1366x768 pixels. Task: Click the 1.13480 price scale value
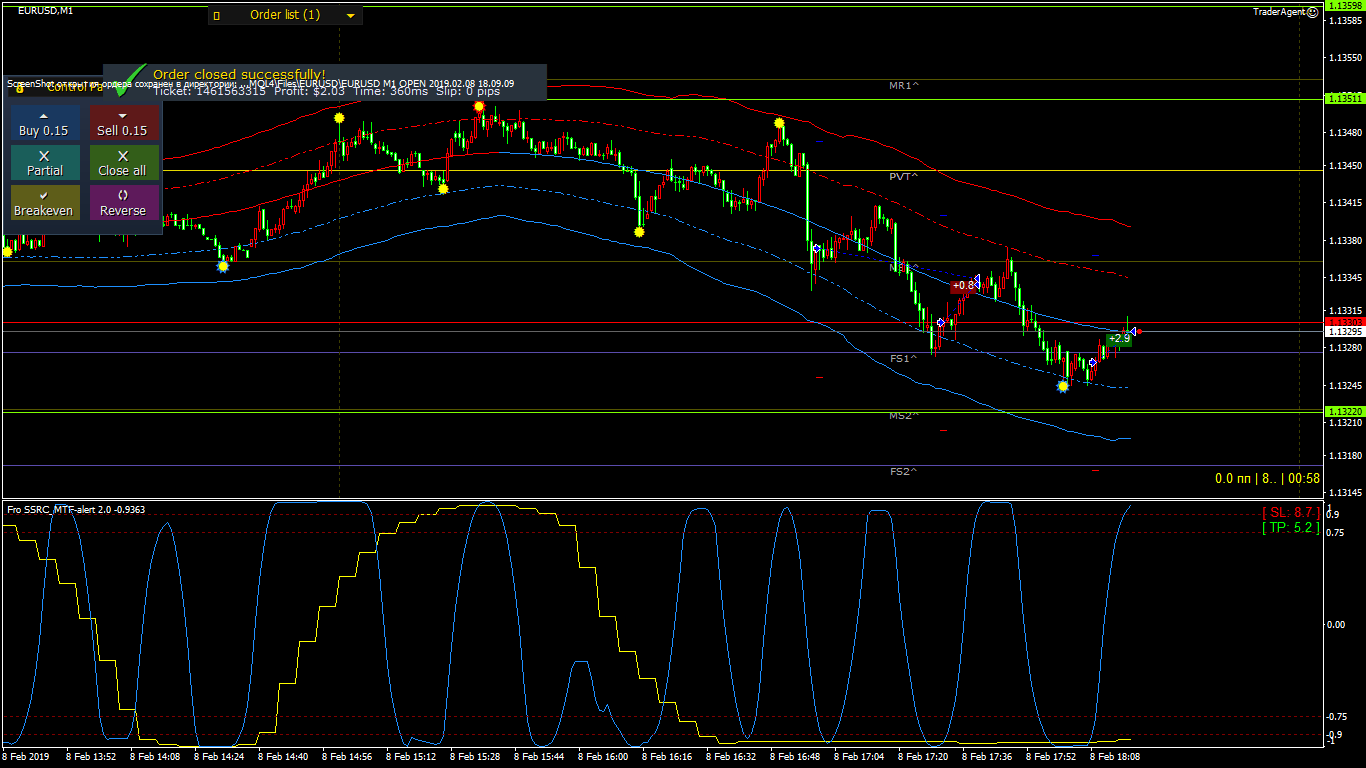click(1346, 132)
